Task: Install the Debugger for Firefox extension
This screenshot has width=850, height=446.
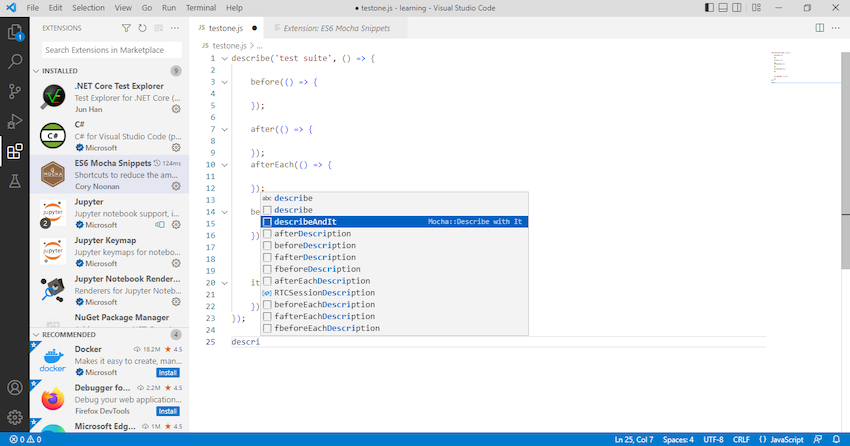Action: [168, 411]
